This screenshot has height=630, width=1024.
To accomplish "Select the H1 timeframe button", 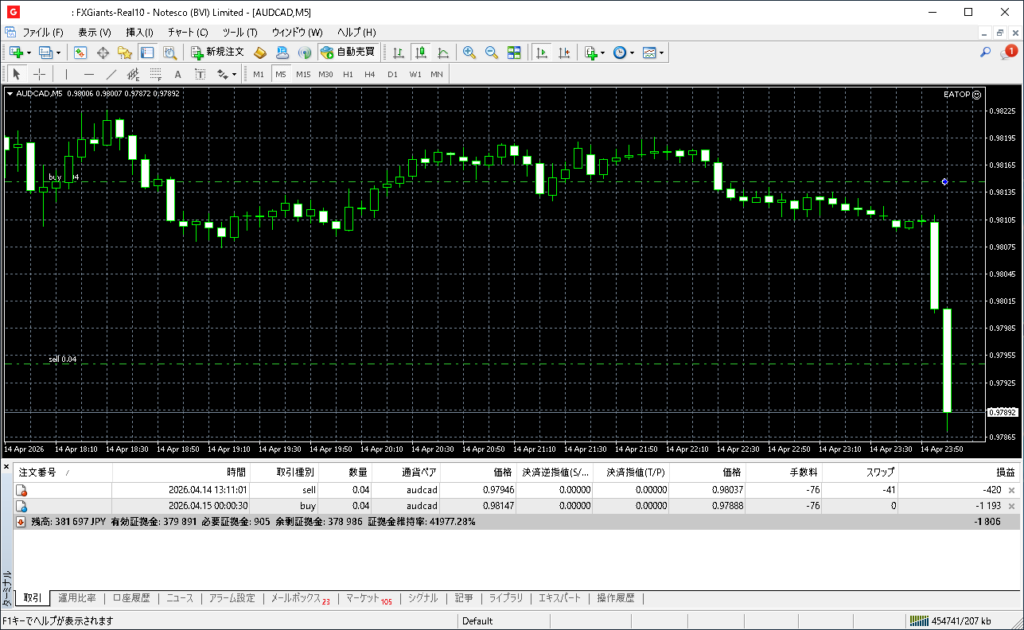I will [x=348, y=74].
